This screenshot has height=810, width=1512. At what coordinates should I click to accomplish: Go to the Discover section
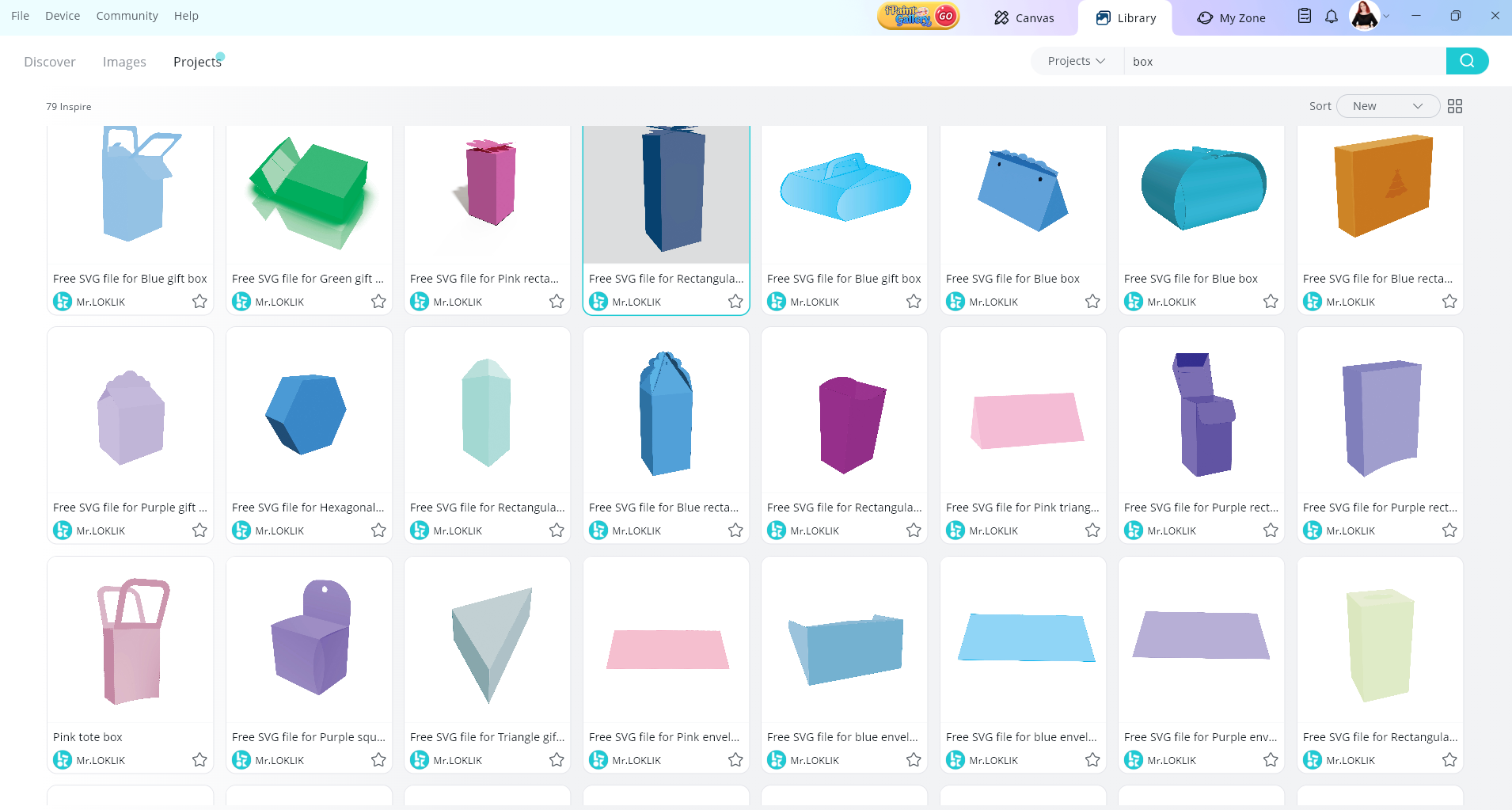click(x=50, y=62)
